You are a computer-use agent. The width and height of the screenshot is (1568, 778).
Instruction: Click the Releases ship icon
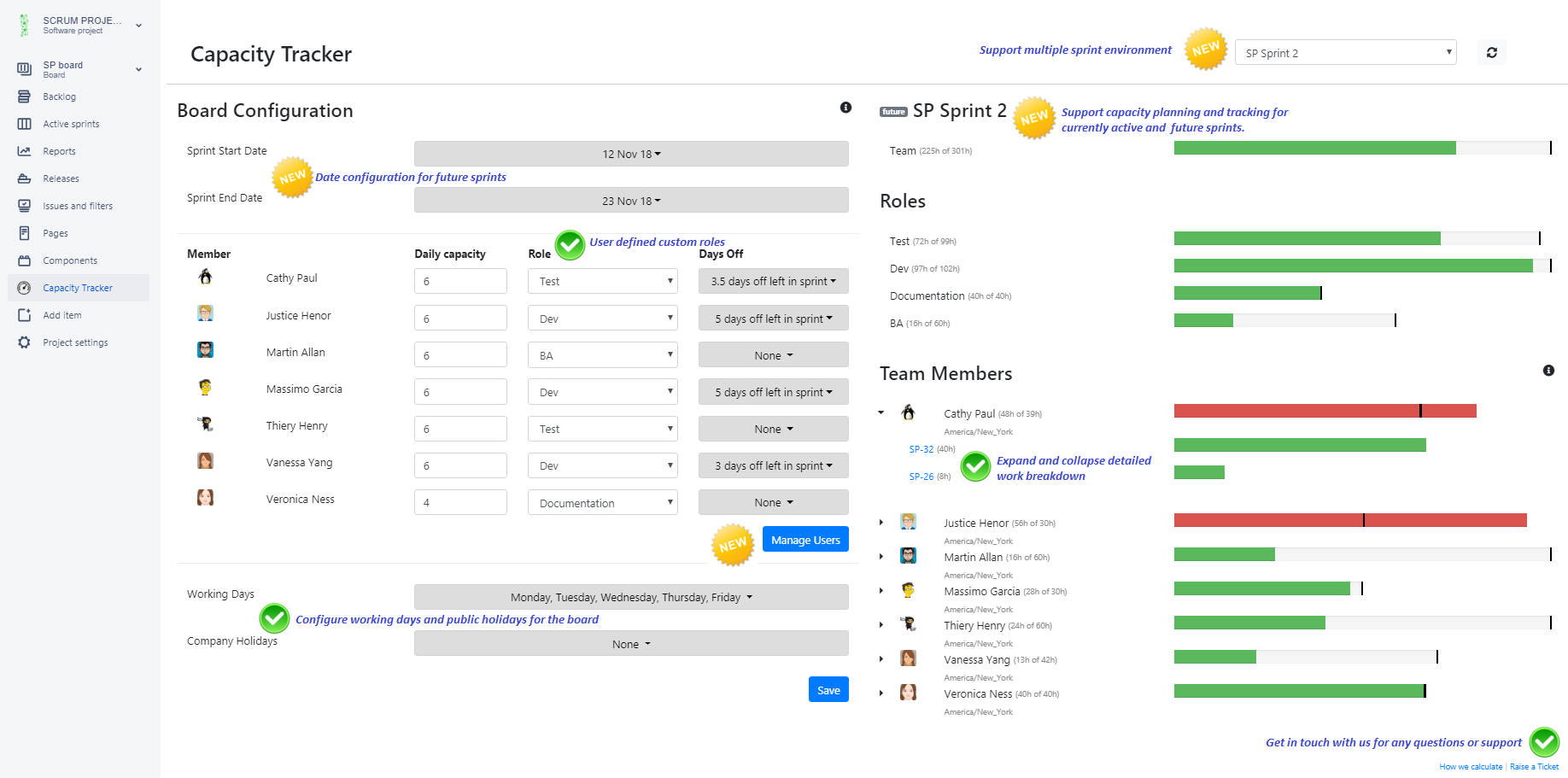coord(24,178)
